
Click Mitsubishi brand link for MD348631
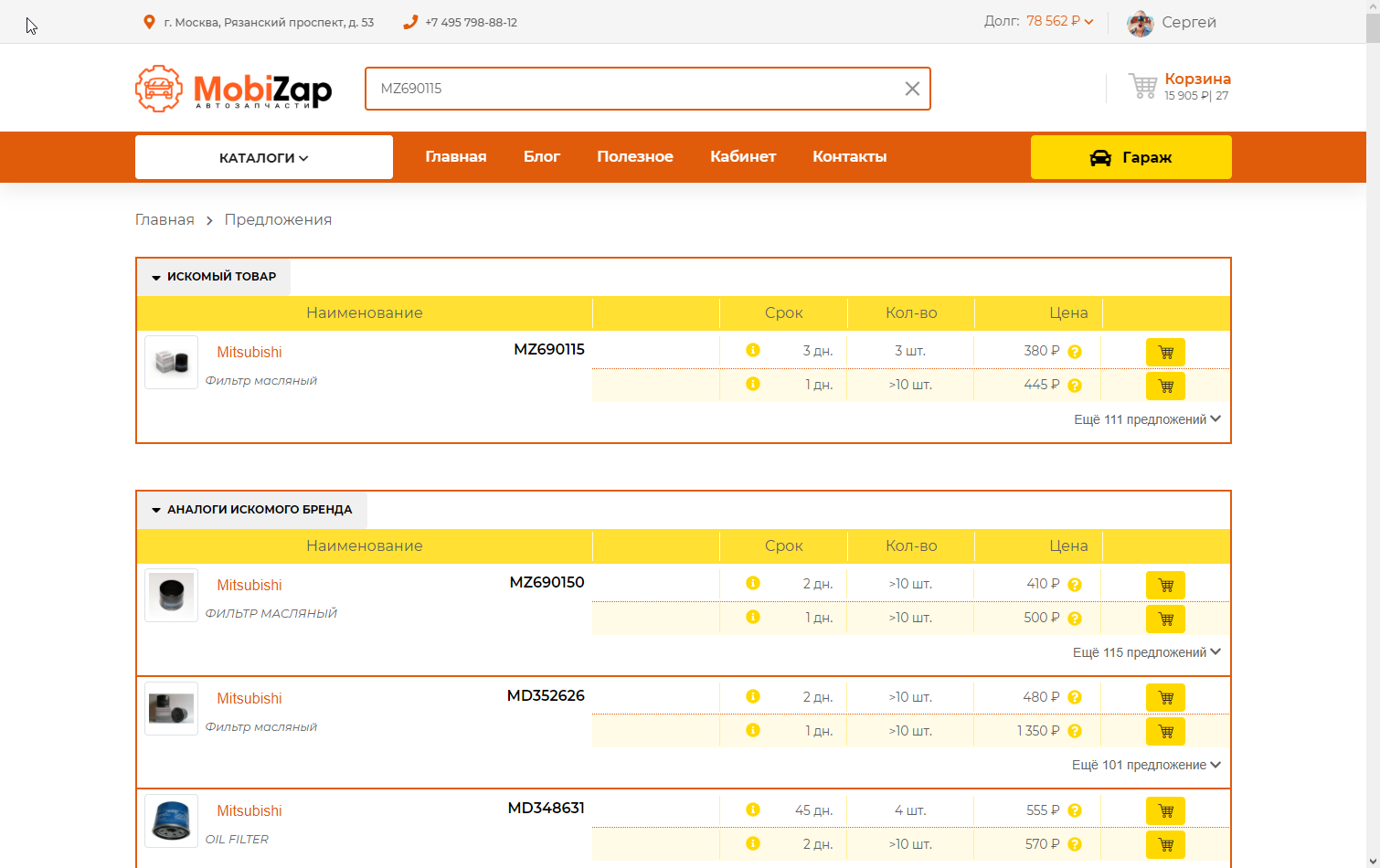pyautogui.click(x=249, y=811)
